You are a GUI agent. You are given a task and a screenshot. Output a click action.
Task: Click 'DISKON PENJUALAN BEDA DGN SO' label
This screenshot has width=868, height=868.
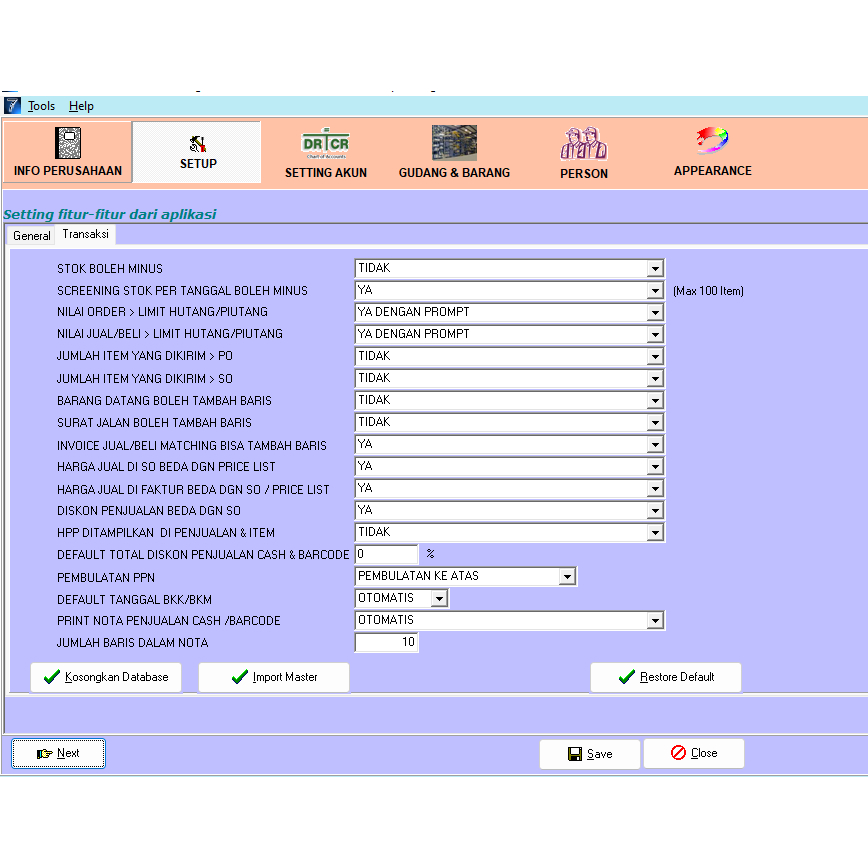tap(148, 511)
